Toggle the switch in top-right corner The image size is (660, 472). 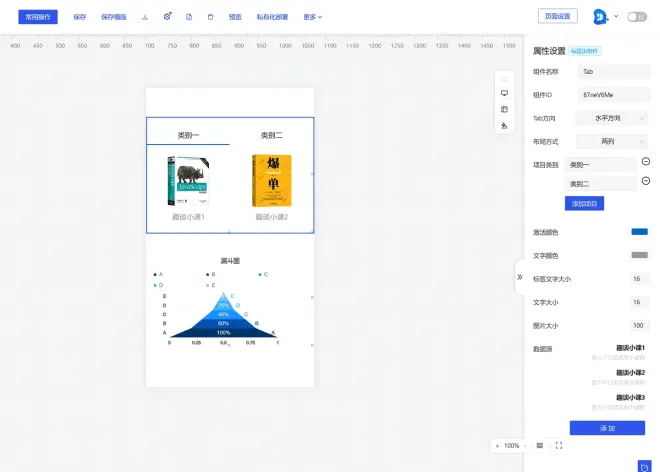(636, 17)
